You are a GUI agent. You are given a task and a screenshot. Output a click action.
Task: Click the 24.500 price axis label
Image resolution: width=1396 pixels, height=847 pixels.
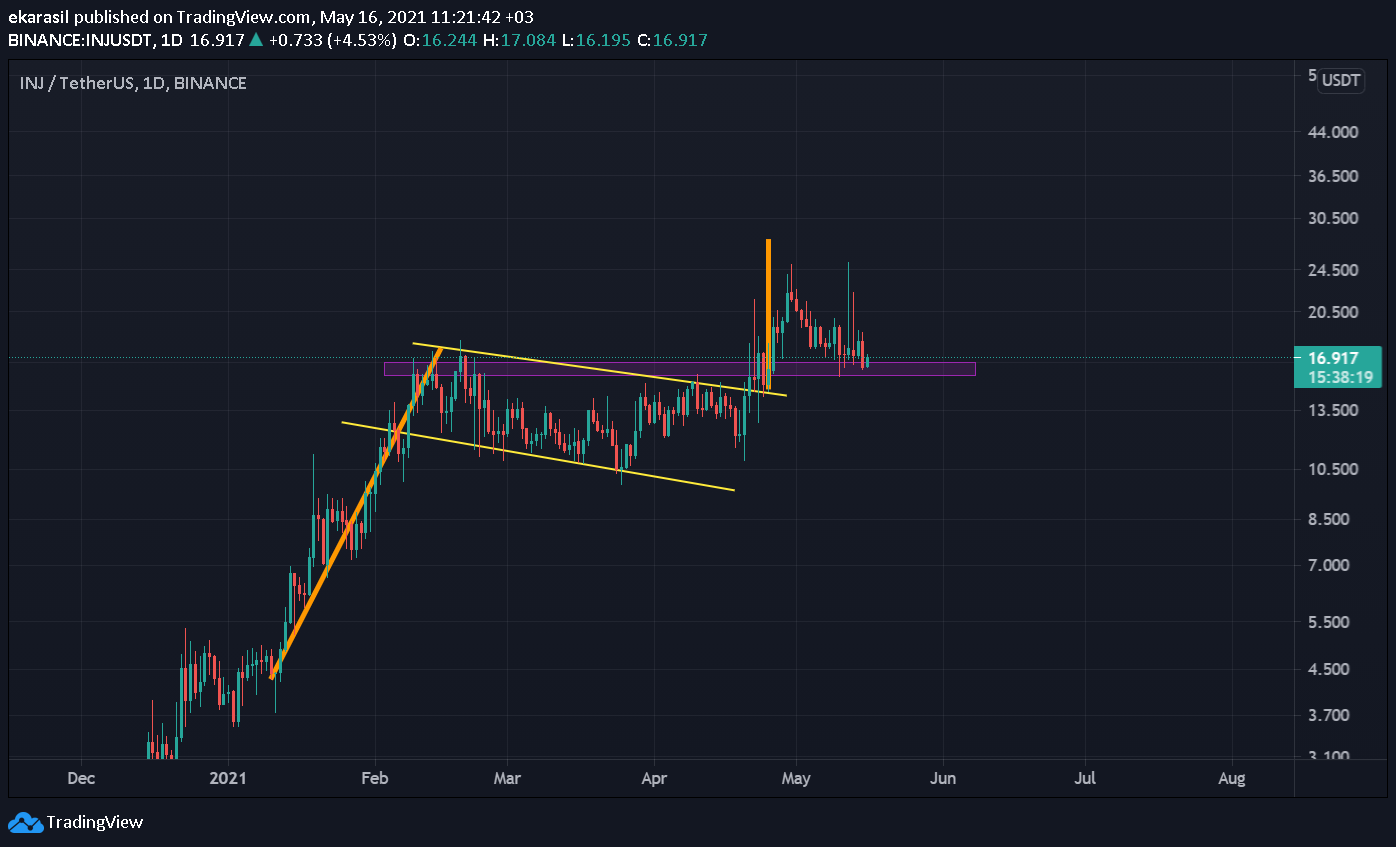(x=1332, y=270)
